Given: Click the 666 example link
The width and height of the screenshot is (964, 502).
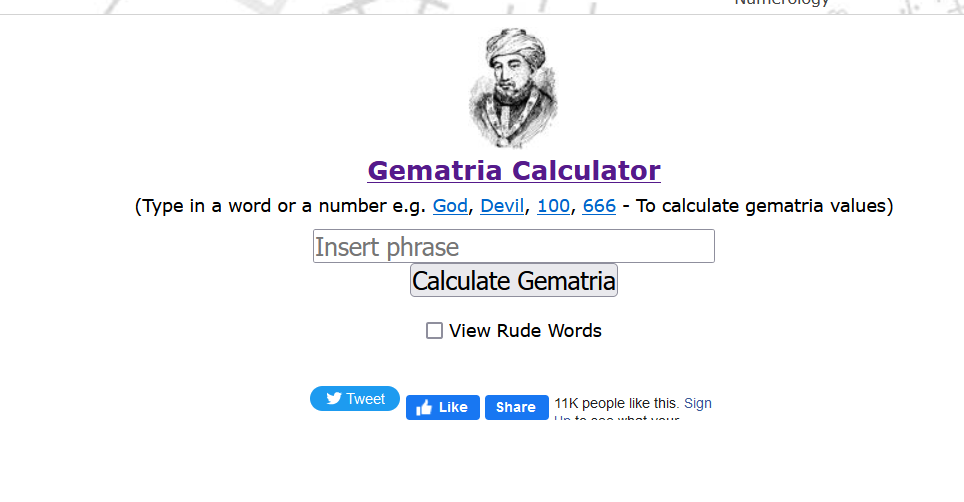Looking at the screenshot, I should (599, 207).
